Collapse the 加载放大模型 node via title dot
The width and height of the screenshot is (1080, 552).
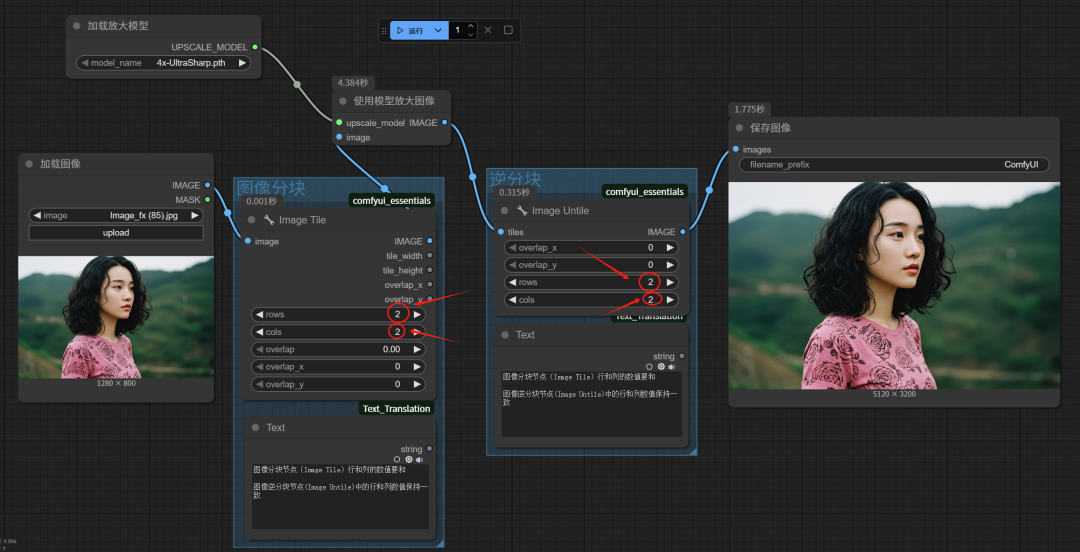76,26
